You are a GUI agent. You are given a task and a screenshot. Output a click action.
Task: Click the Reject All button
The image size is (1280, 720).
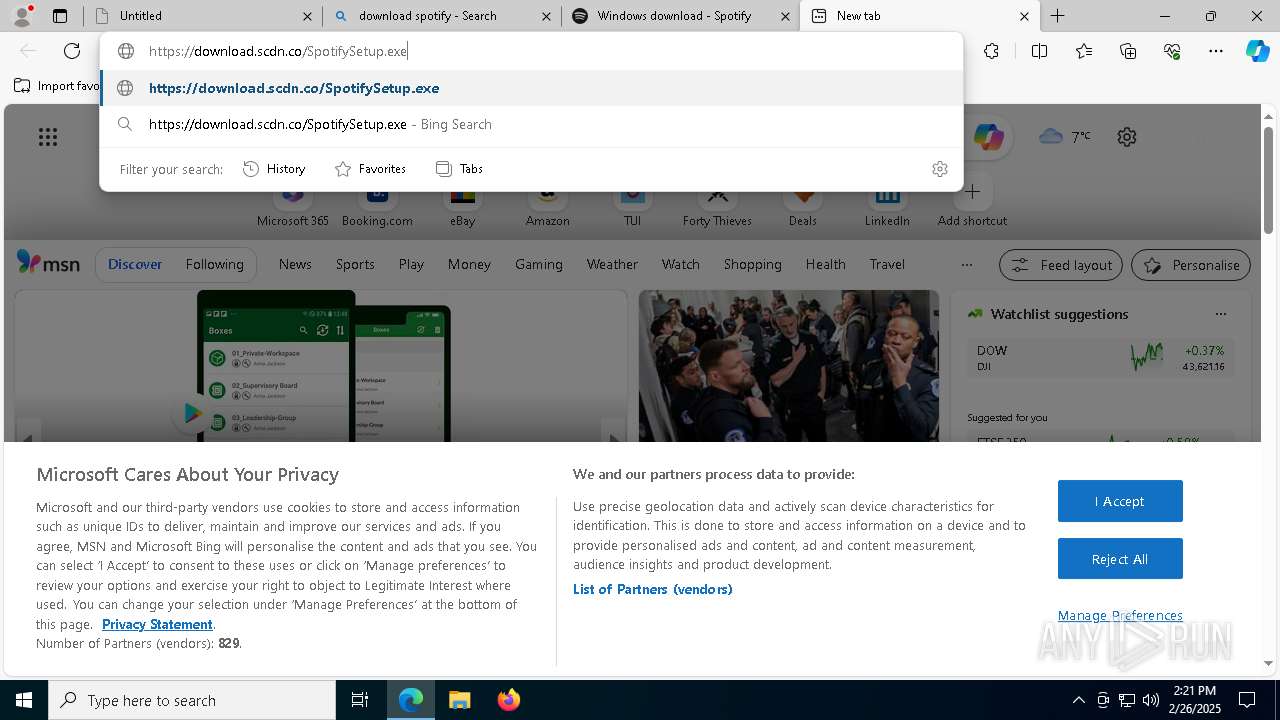click(x=1120, y=559)
